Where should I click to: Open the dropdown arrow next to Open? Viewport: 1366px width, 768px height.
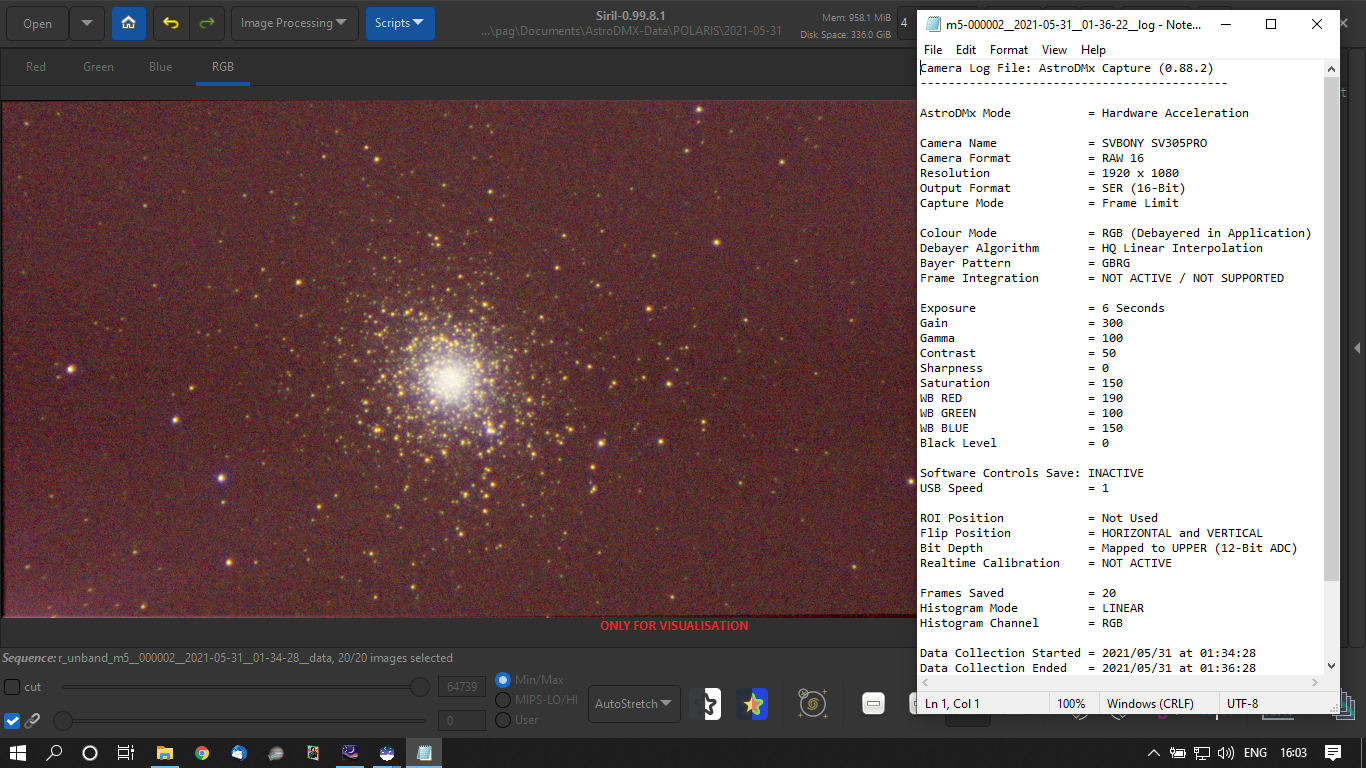point(87,23)
